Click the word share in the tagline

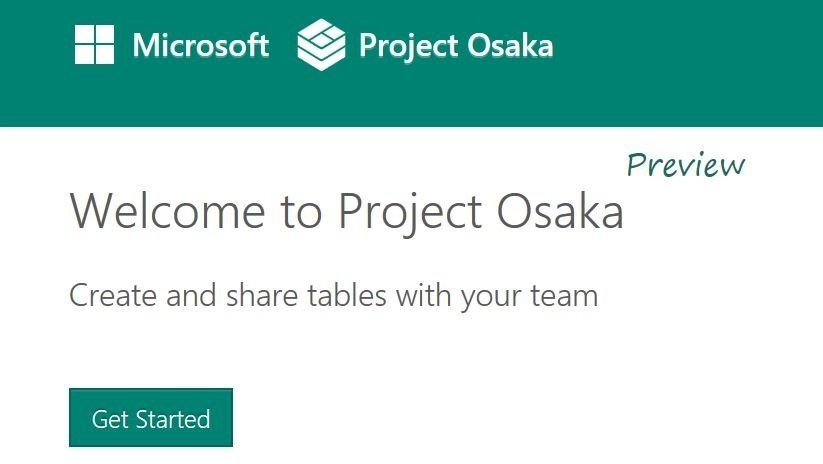262,295
